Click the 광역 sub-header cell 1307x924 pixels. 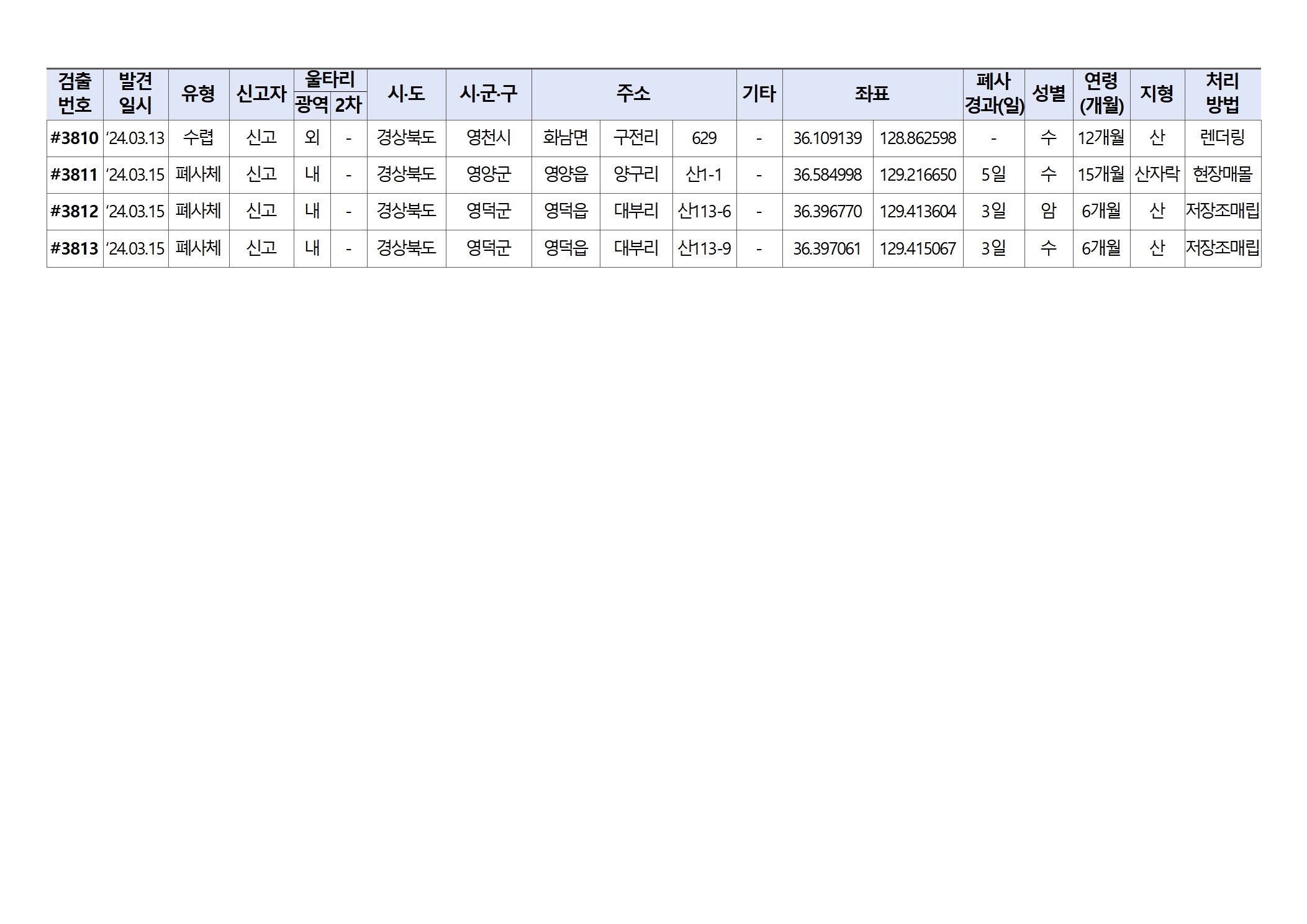coord(312,105)
